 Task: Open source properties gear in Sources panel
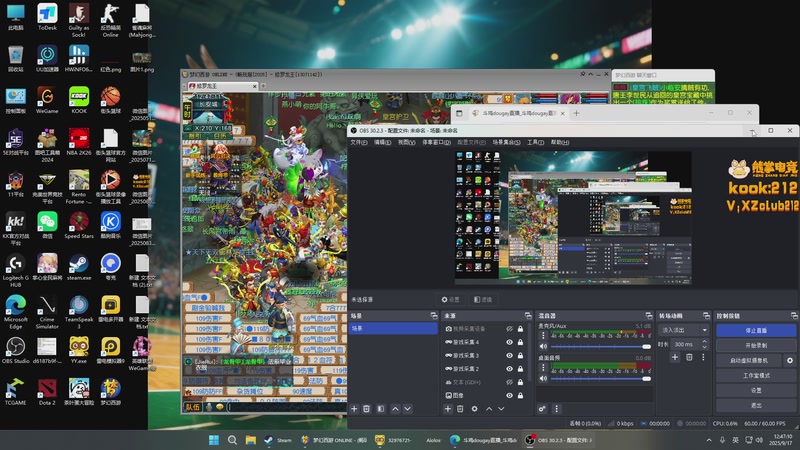click(474, 409)
